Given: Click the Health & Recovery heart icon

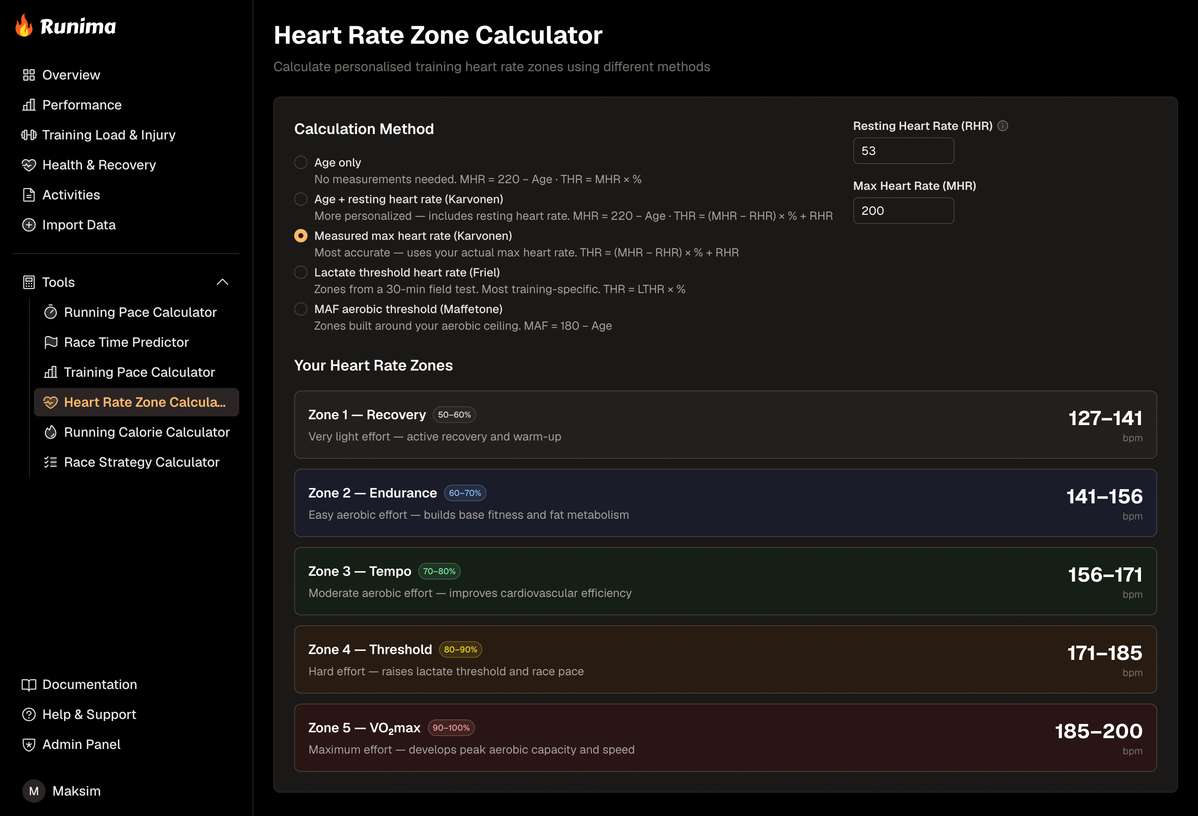Looking at the screenshot, I should (29, 165).
